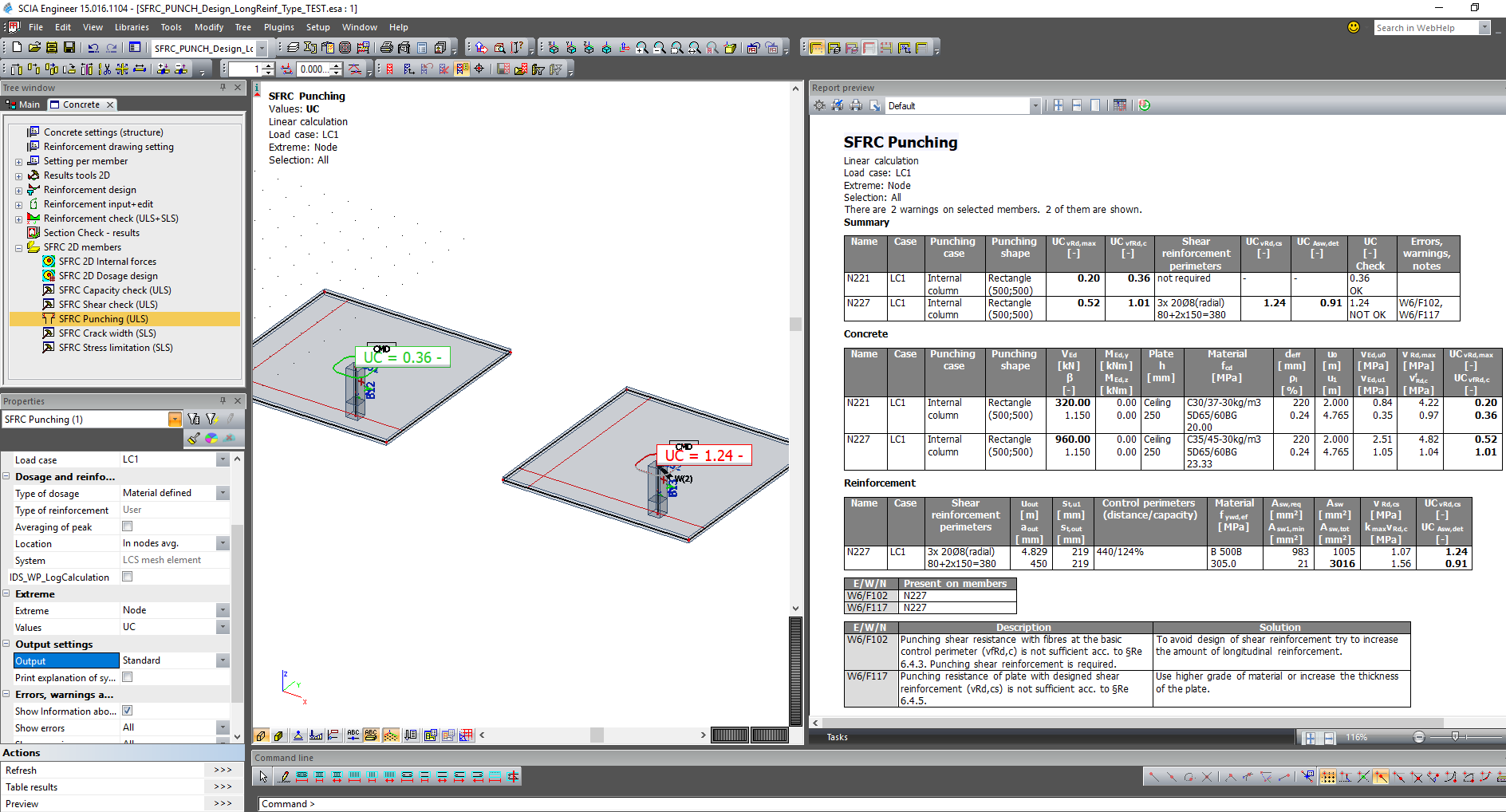Image resolution: width=1506 pixels, height=812 pixels.
Task: Open report settings gear icon
Action: click(x=819, y=105)
